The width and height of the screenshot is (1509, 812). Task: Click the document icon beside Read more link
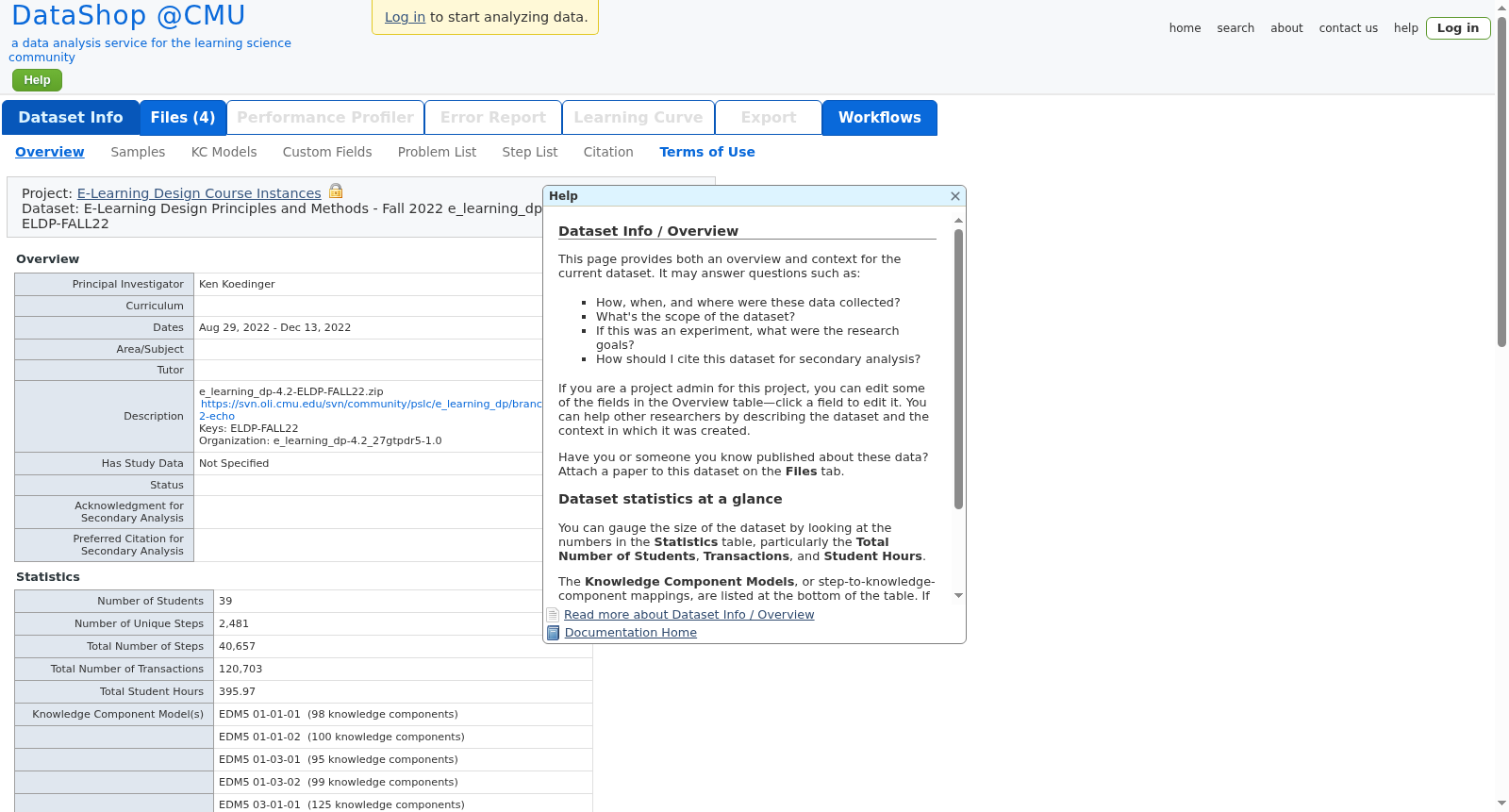[554, 615]
